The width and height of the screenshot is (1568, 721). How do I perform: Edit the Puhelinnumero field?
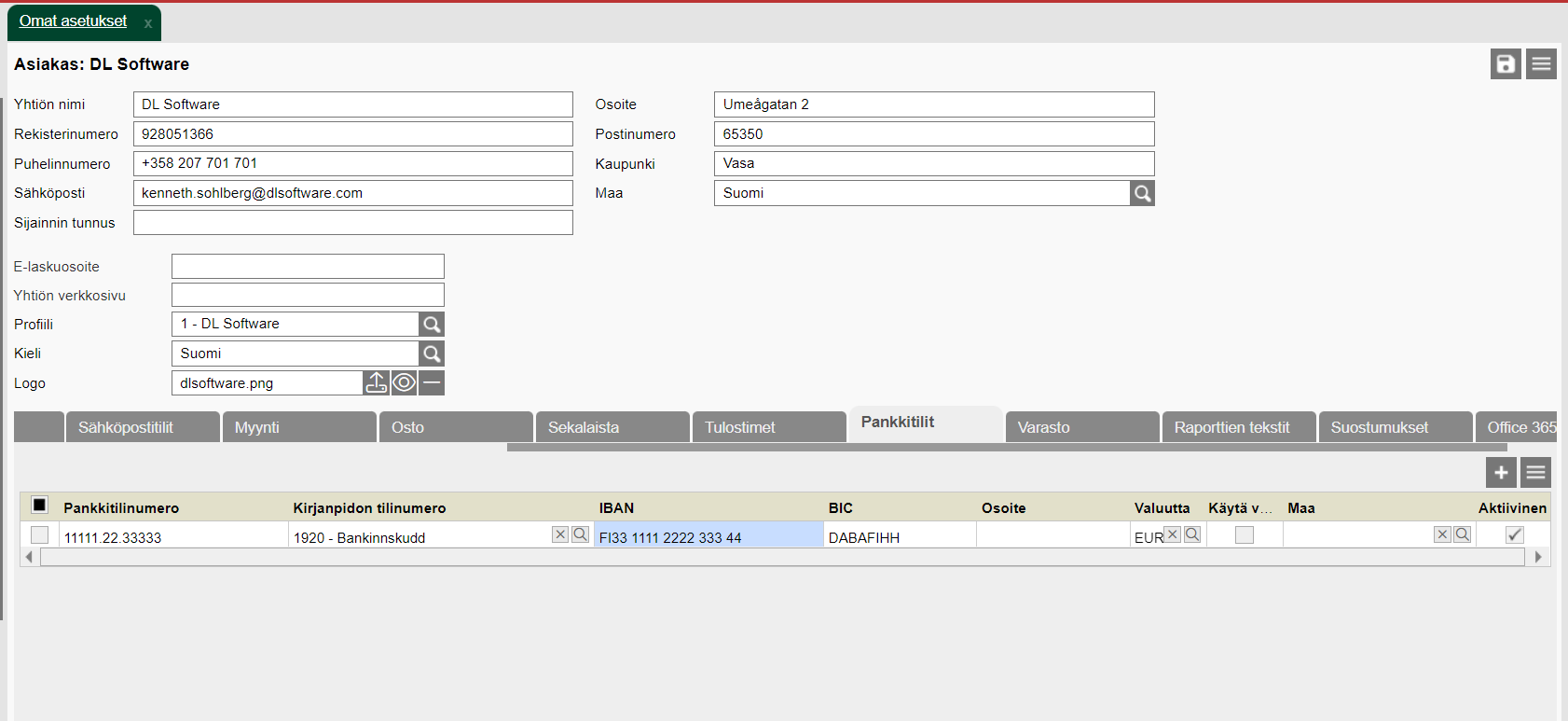[353, 163]
